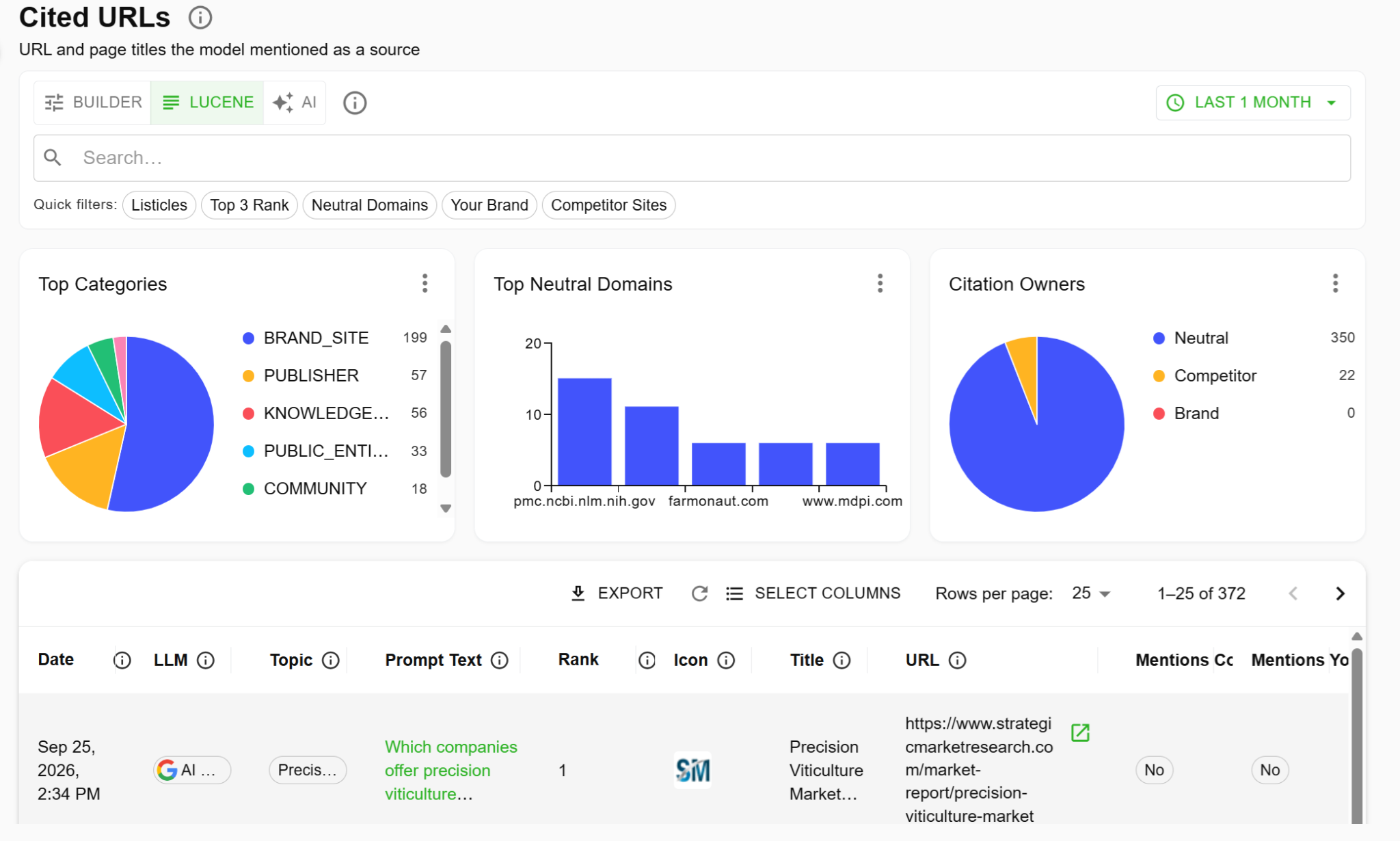
Task: Click the Prompt Text column info icon
Action: coord(500,660)
